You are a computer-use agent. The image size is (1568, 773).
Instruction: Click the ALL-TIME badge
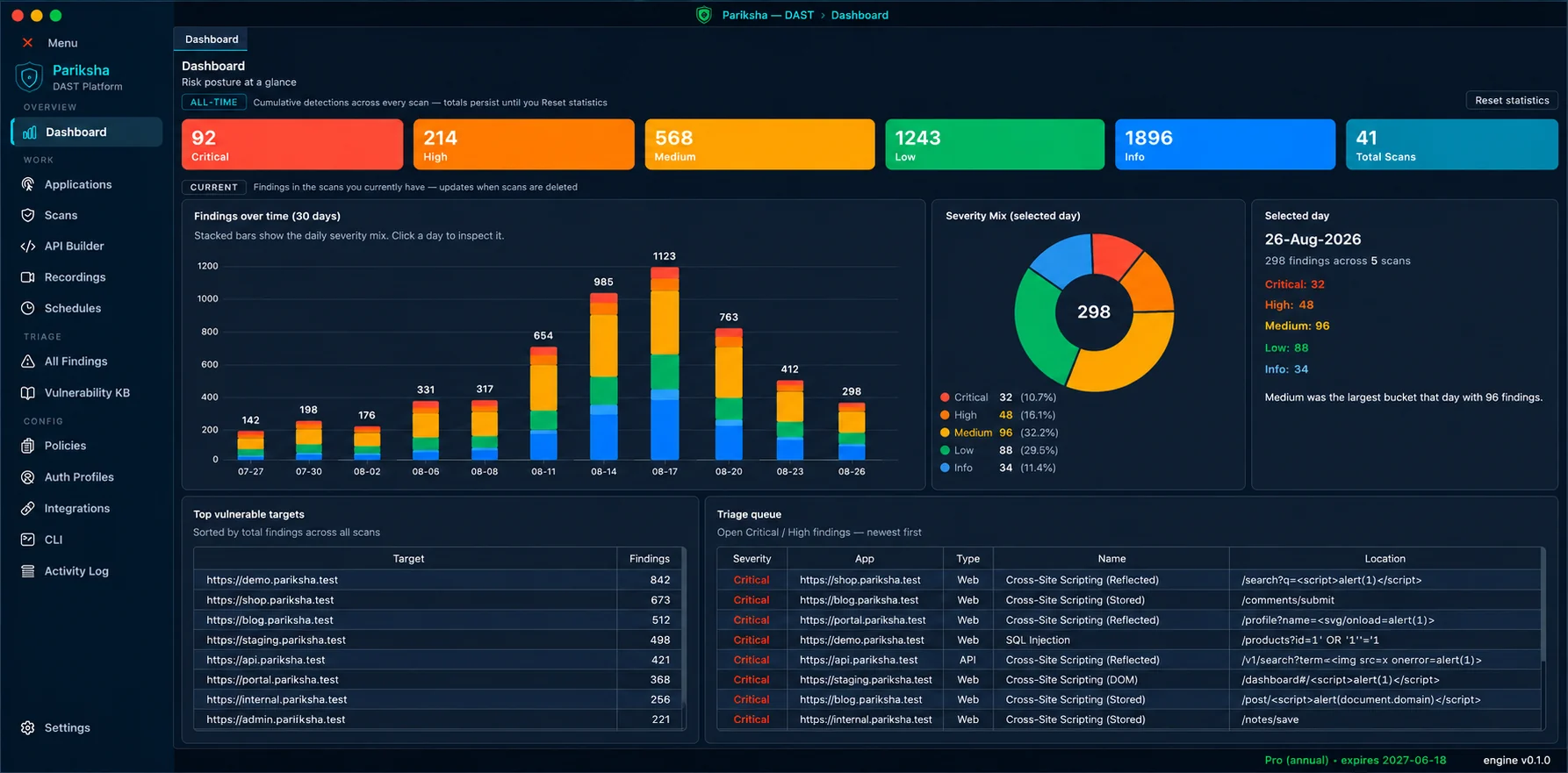[214, 102]
